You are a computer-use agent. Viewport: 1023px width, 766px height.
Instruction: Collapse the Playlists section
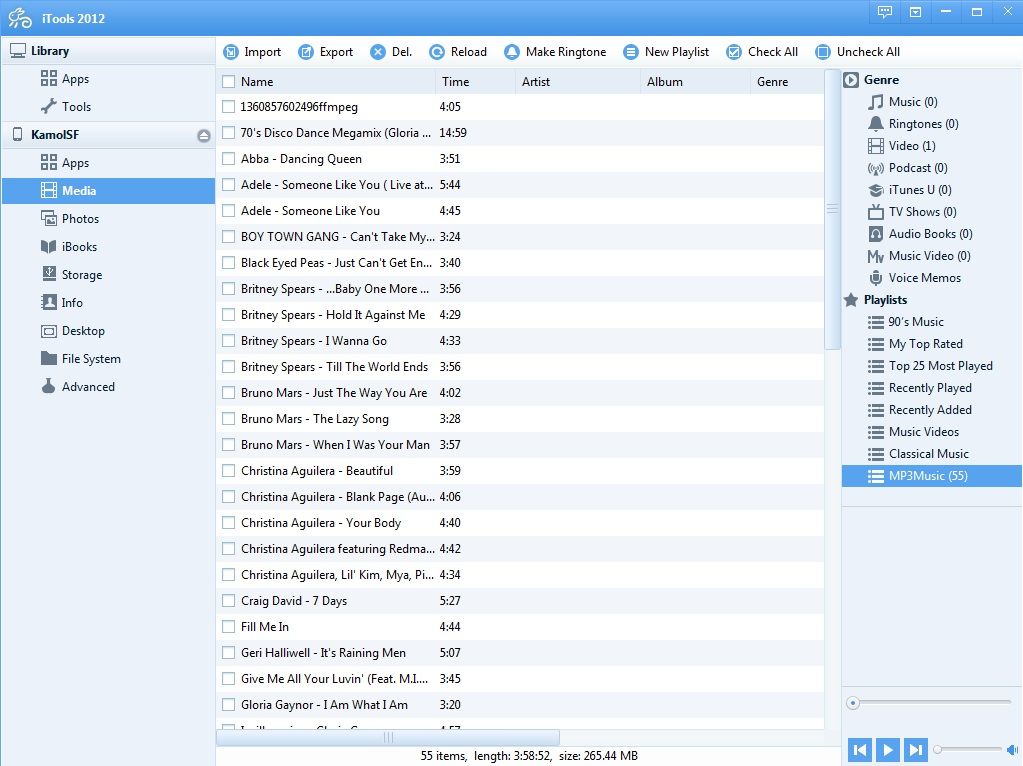point(851,300)
